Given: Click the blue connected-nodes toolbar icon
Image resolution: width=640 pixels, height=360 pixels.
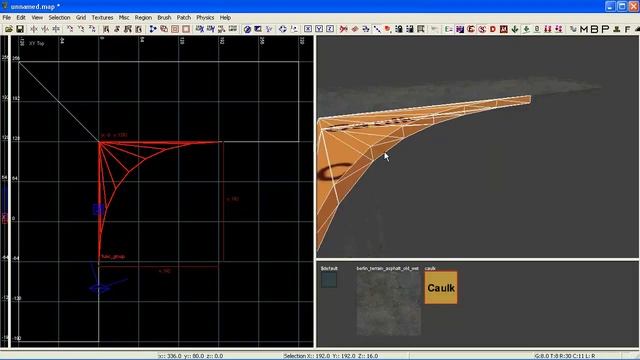Looking at the screenshot, I should (153, 29).
